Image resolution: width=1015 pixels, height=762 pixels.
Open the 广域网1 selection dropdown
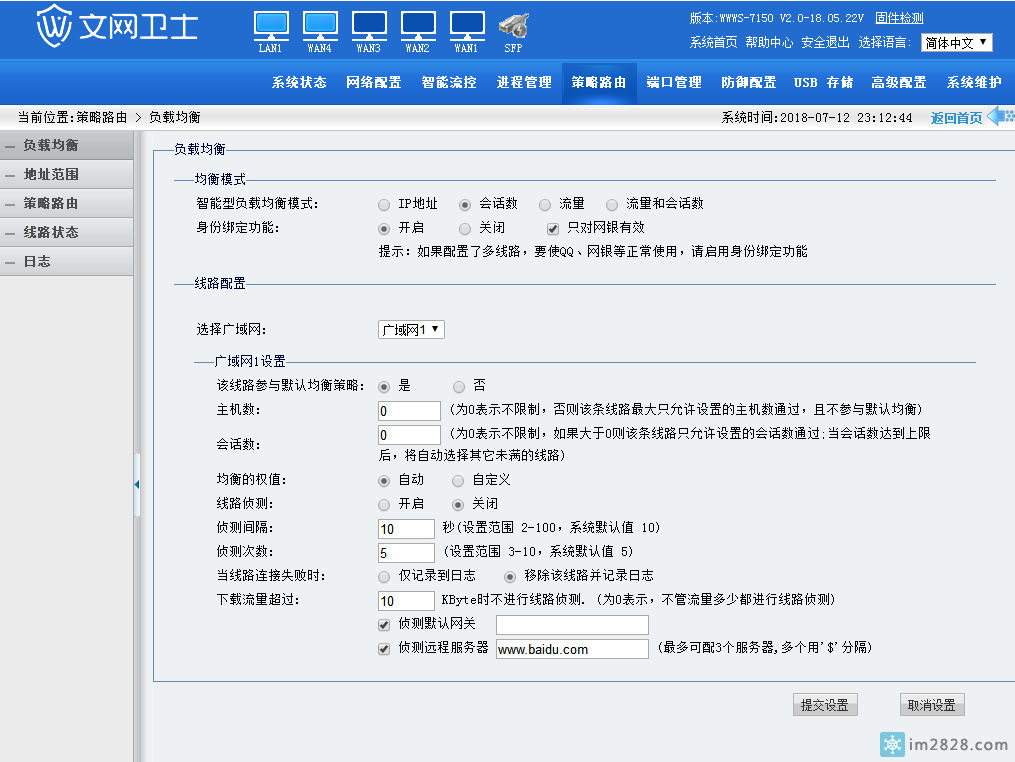pos(411,330)
